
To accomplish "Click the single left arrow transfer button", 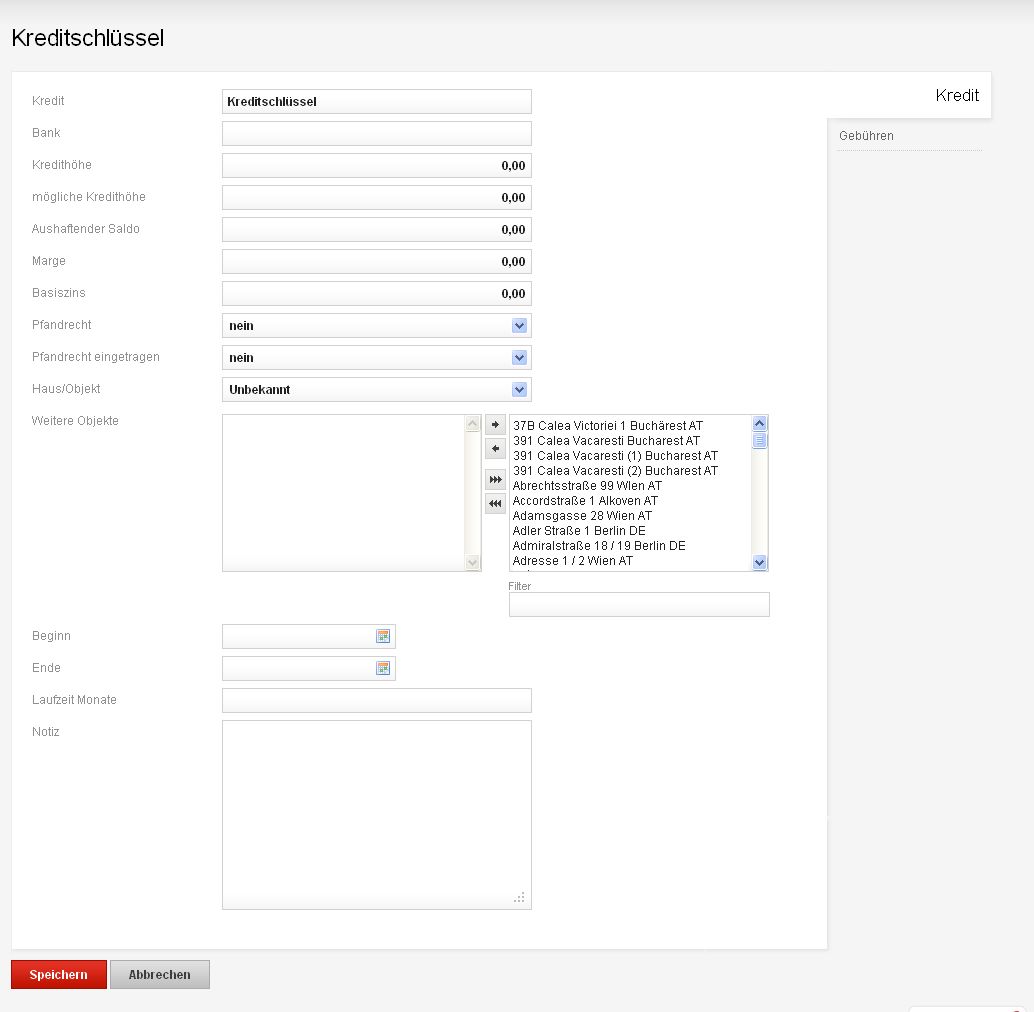I will tap(495, 450).
